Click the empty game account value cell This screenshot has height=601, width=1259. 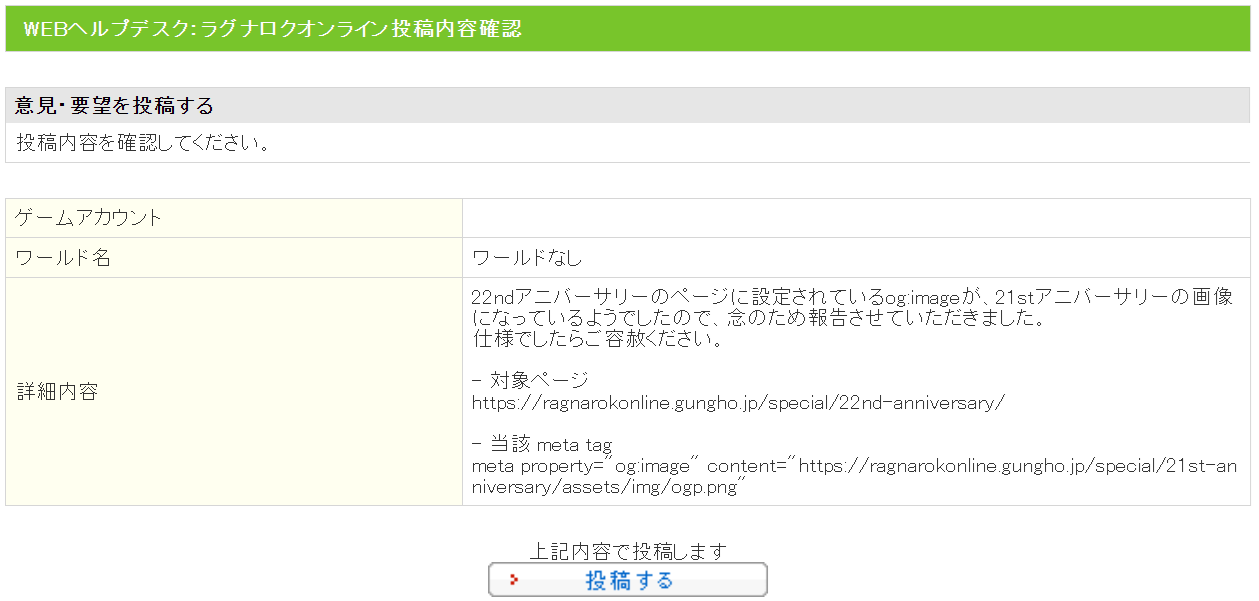coord(855,218)
